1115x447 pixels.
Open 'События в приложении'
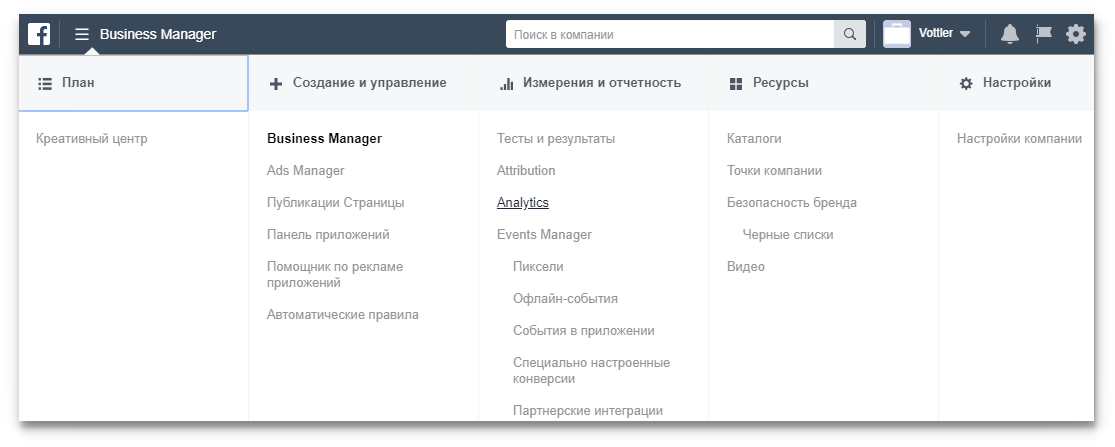pyautogui.click(x=584, y=330)
